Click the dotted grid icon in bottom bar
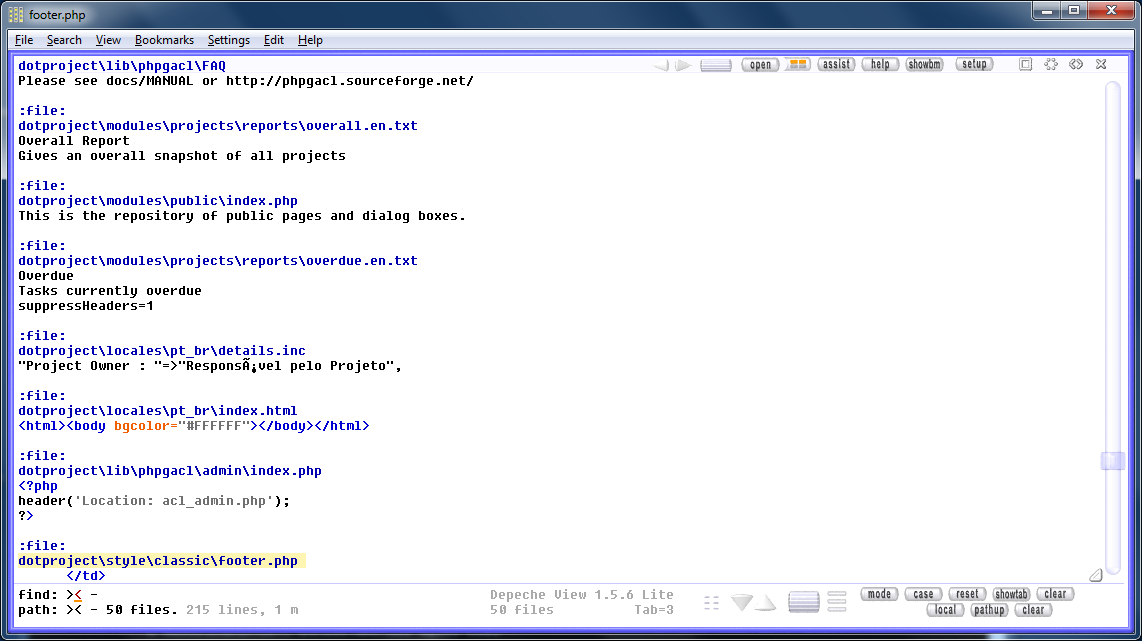The width and height of the screenshot is (1142, 641). [711, 602]
